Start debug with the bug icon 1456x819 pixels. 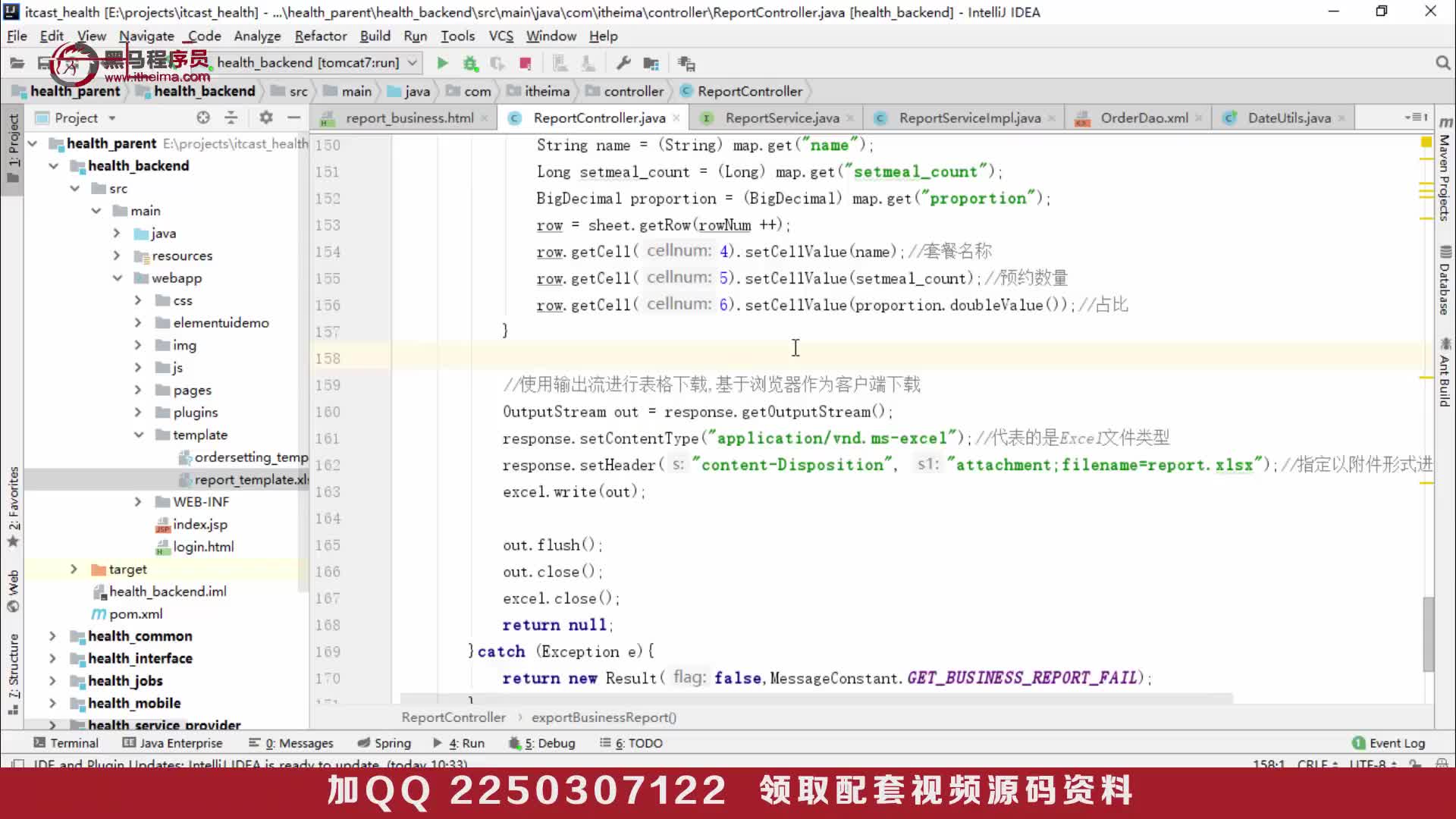470,63
